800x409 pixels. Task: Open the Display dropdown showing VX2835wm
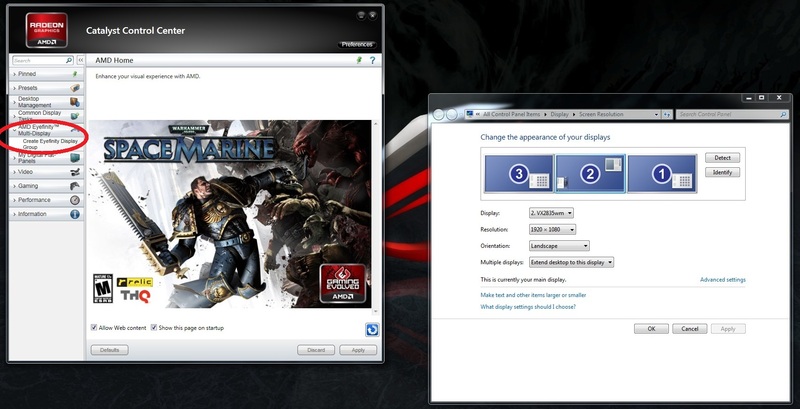[x=552, y=213]
